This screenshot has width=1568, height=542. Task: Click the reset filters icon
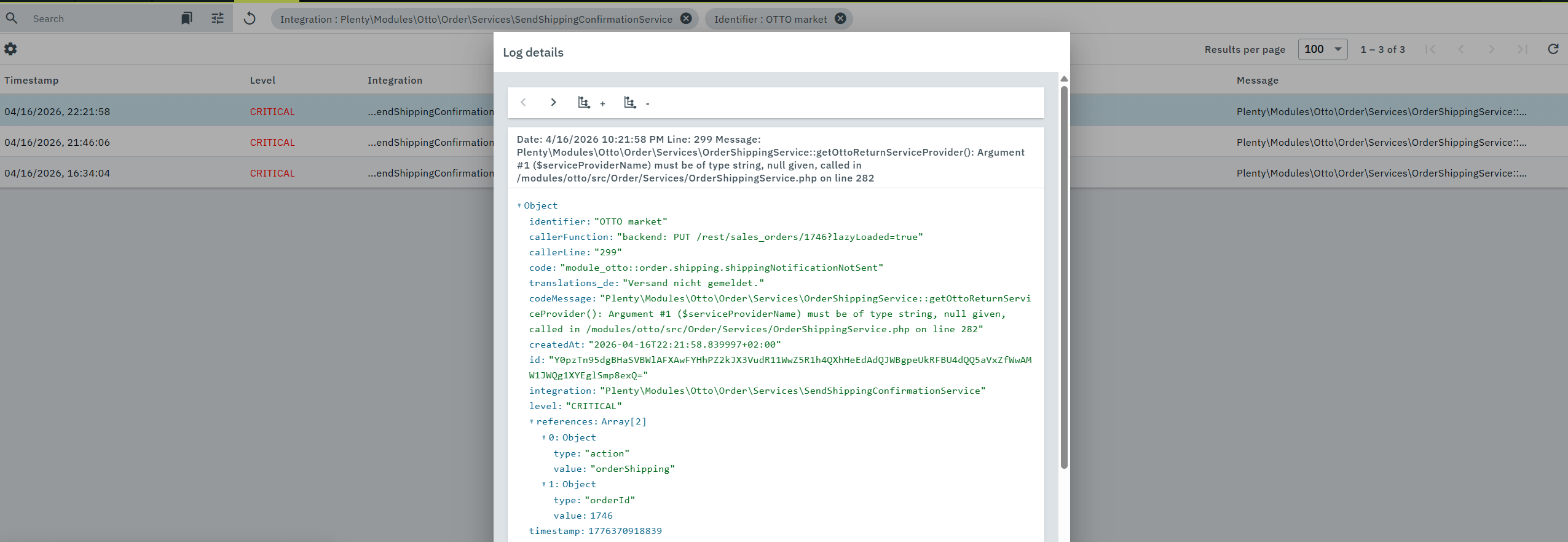click(250, 18)
